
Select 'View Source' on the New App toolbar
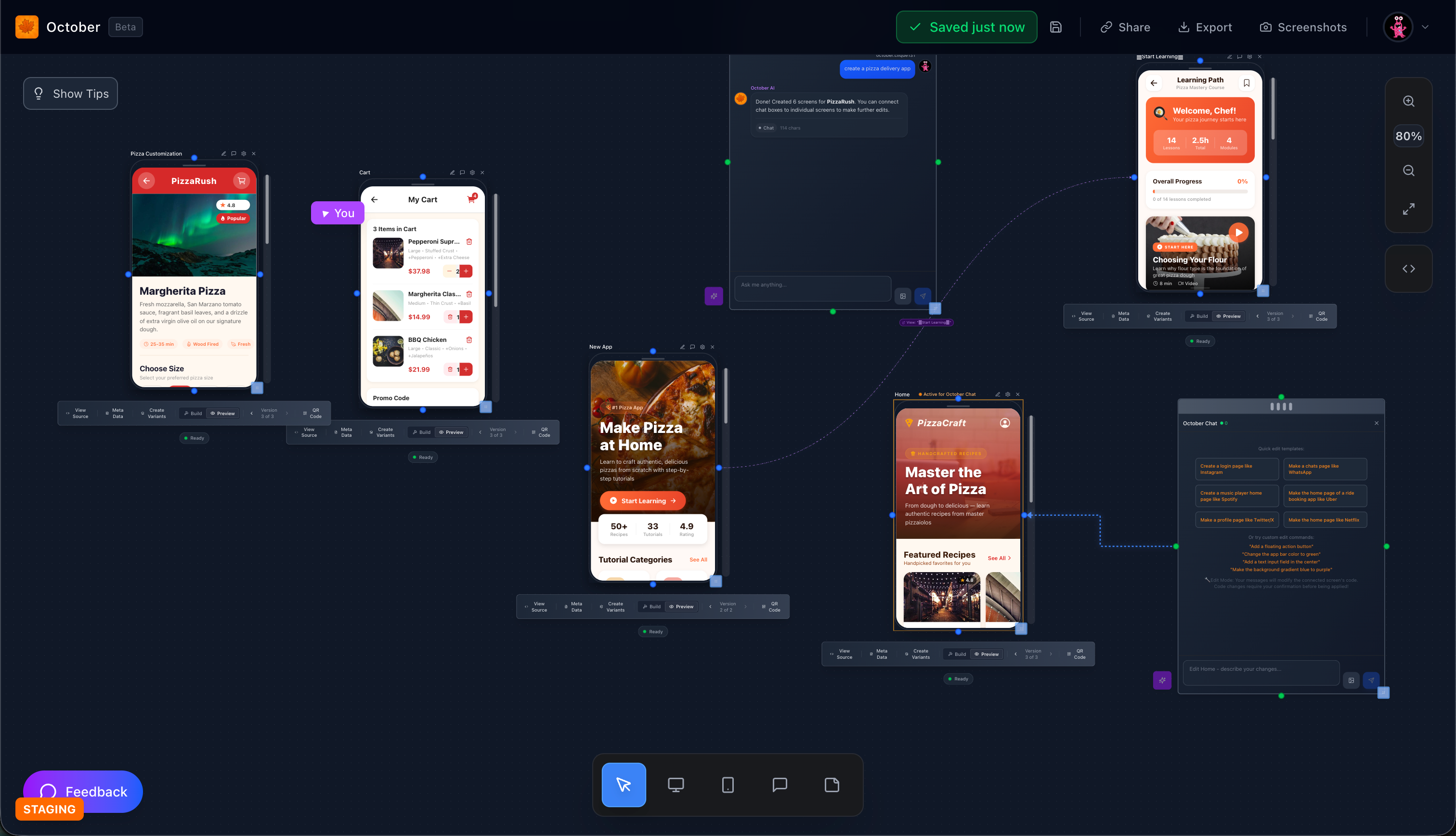coord(538,606)
